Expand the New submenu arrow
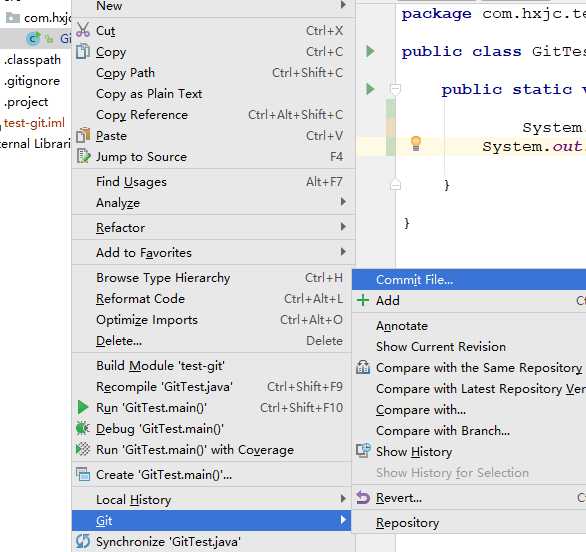The image size is (586, 552). (343, 5)
